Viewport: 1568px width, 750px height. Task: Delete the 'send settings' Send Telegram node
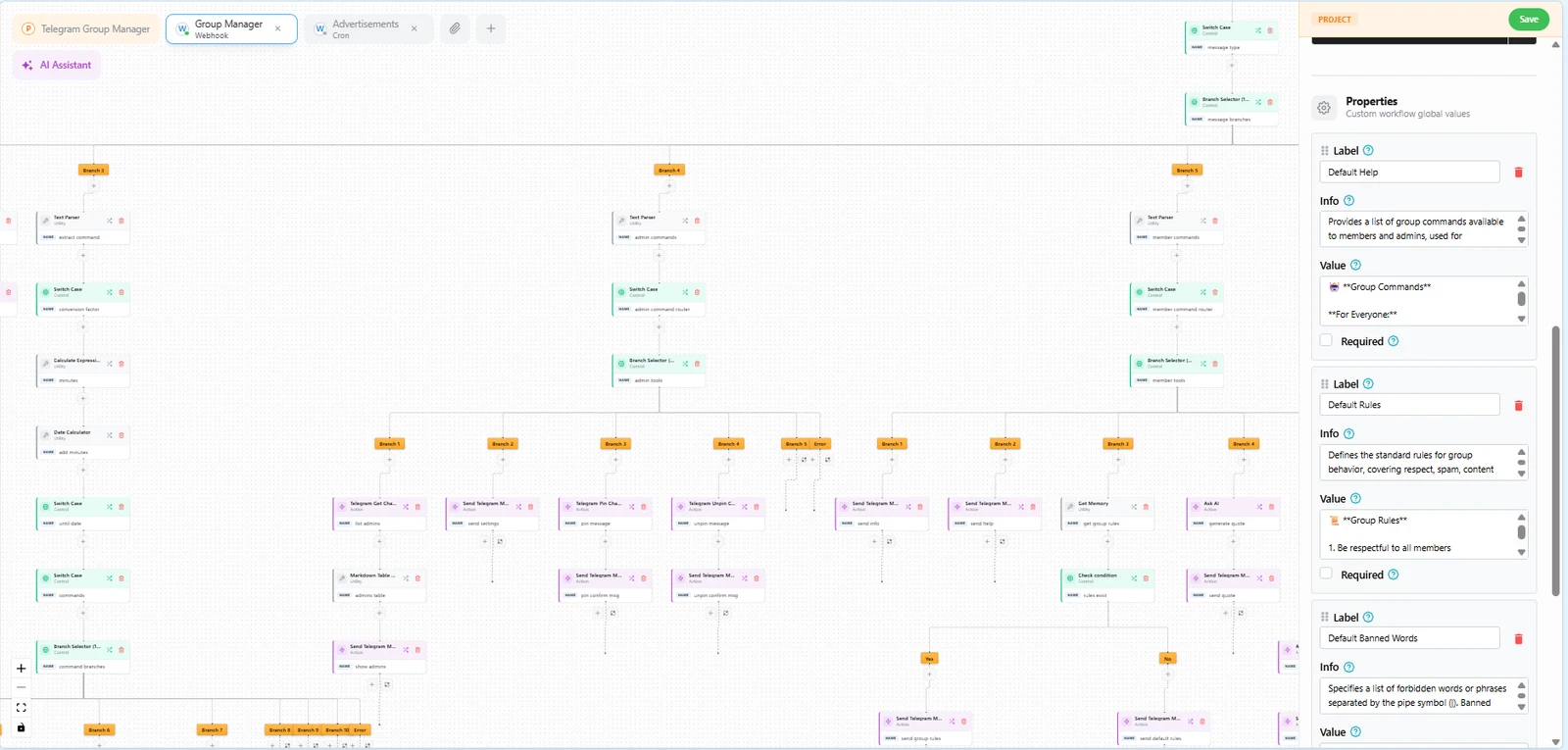coord(530,507)
